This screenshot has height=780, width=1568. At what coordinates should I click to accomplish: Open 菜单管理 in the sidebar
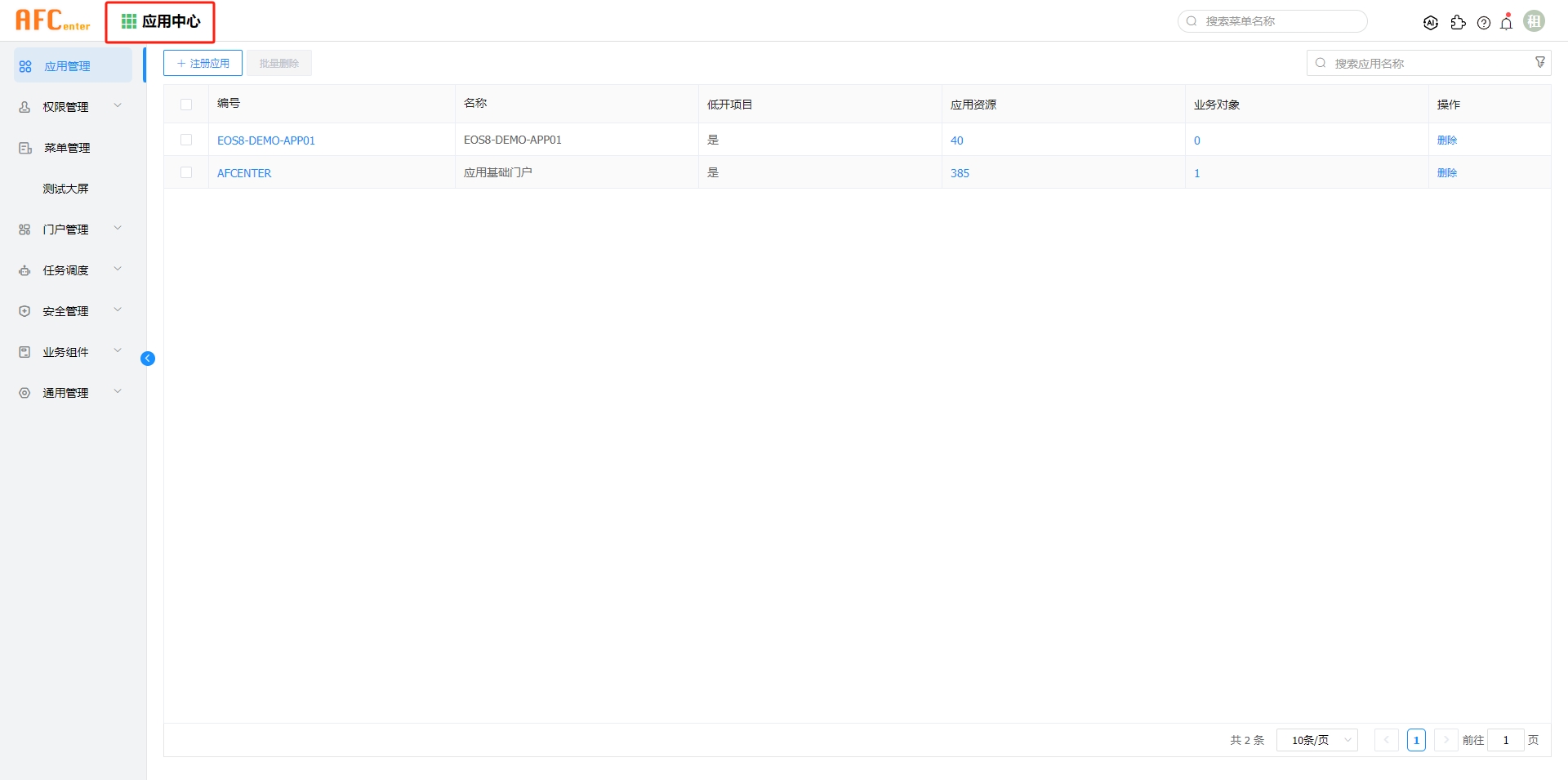[x=67, y=148]
